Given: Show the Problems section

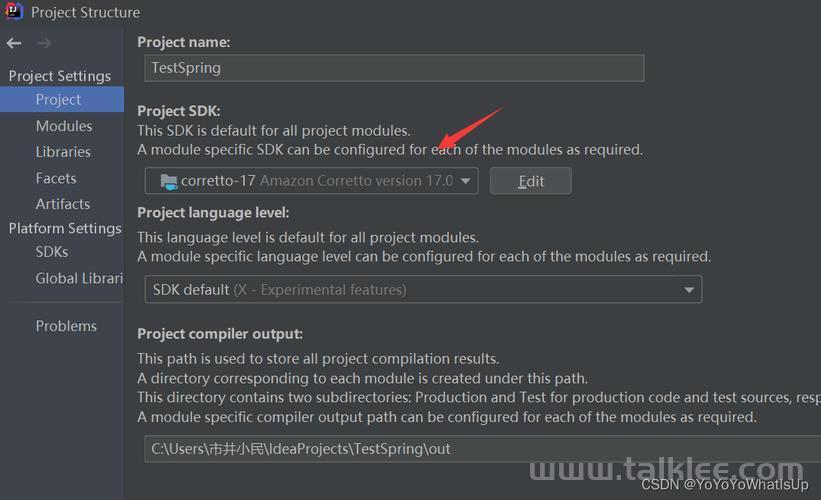Looking at the screenshot, I should tap(66, 326).
